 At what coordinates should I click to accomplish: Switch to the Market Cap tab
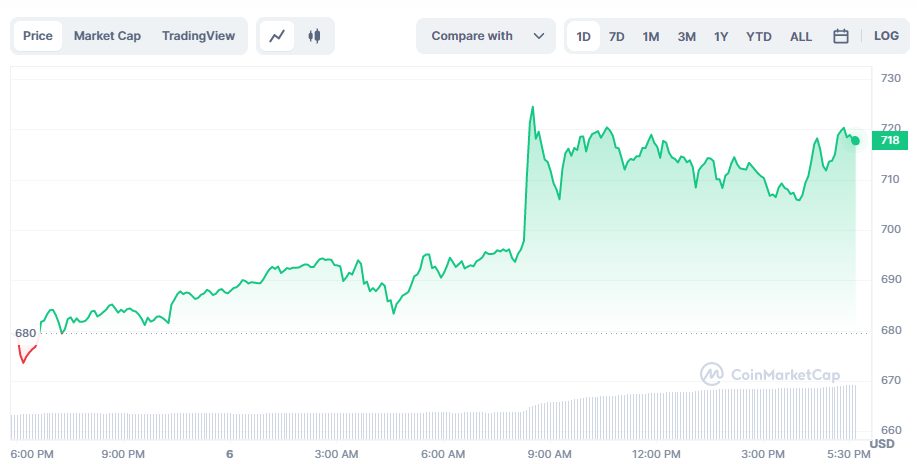(107, 36)
